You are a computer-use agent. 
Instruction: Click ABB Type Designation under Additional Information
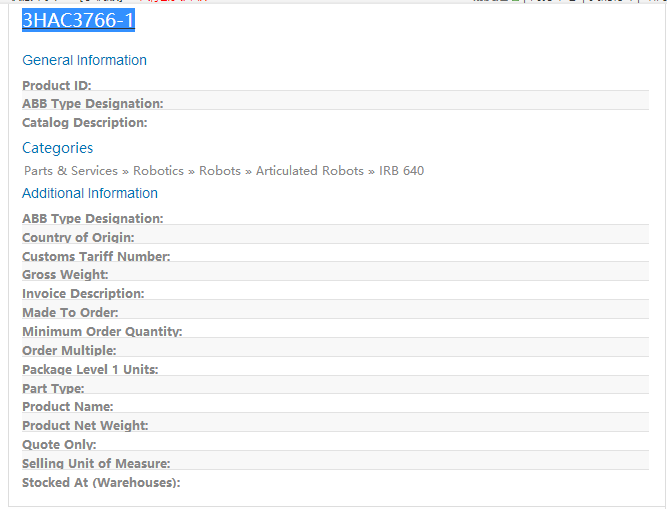pos(93,218)
